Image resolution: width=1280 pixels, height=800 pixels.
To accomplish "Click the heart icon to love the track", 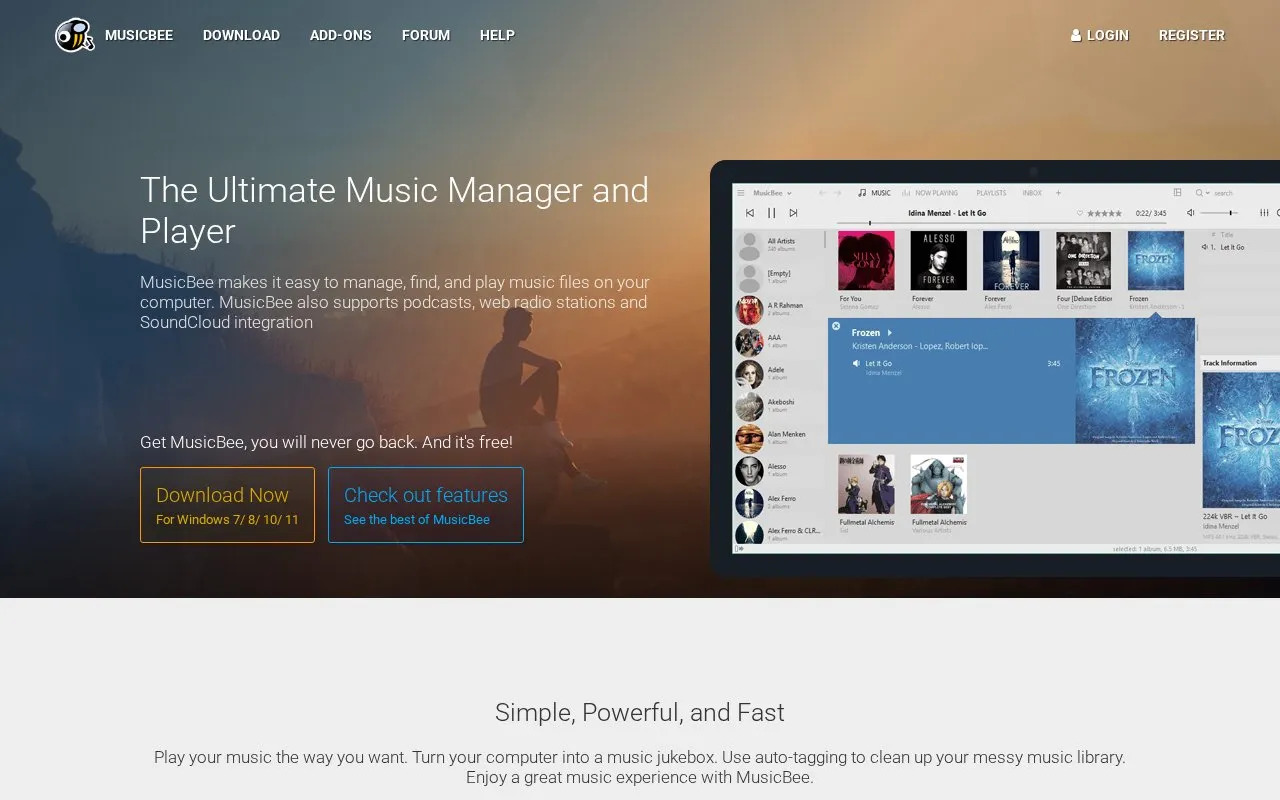I will coord(1080,213).
